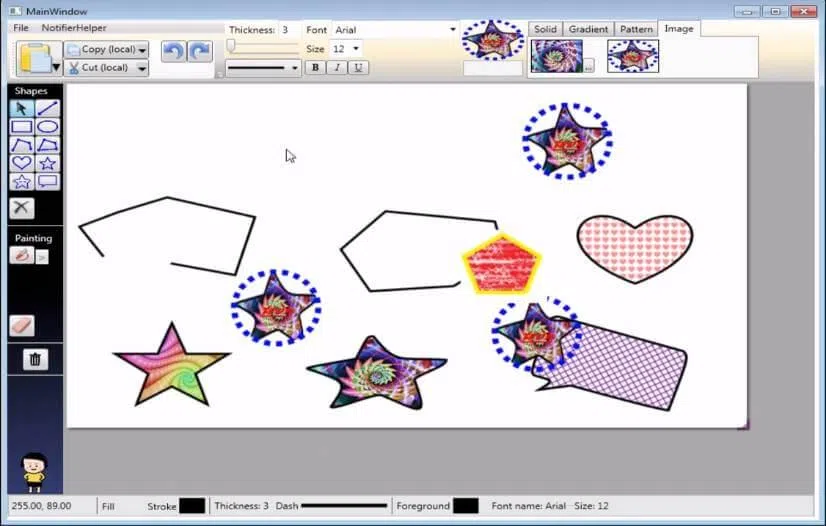
Task: Select the closed polygon shape tool
Action: (x=47, y=145)
